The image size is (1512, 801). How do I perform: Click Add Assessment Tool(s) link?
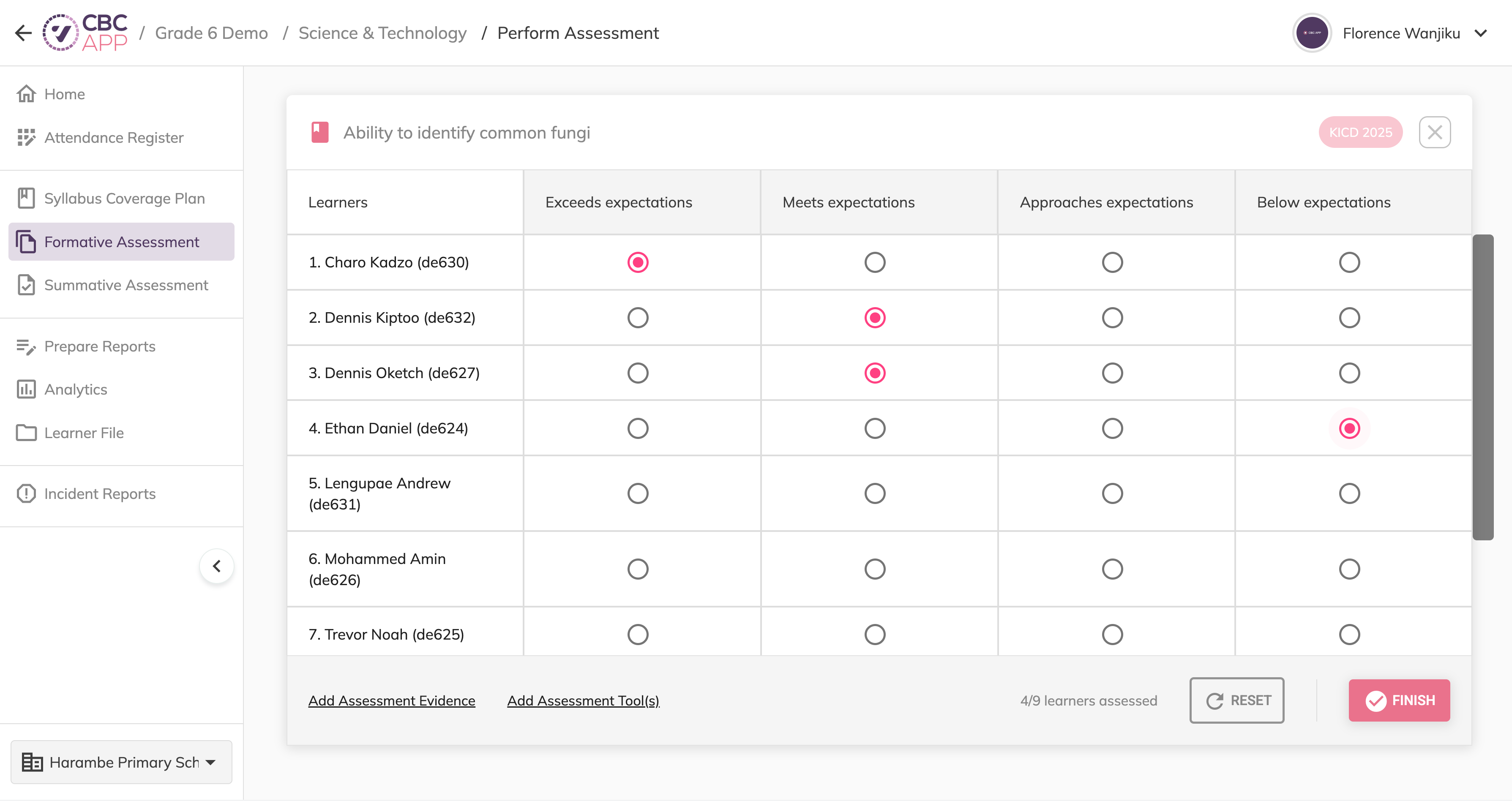pos(584,700)
